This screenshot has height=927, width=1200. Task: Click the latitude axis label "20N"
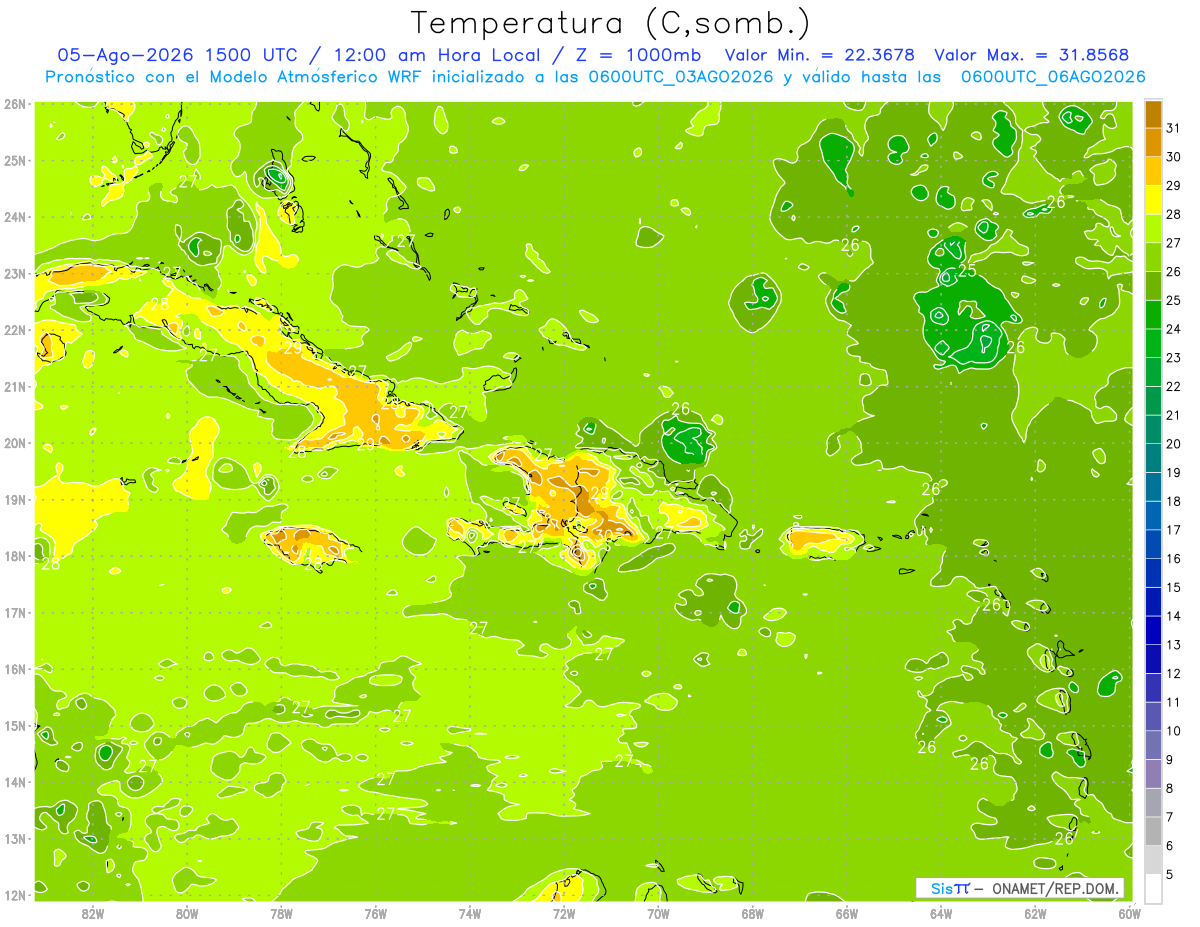(14, 443)
